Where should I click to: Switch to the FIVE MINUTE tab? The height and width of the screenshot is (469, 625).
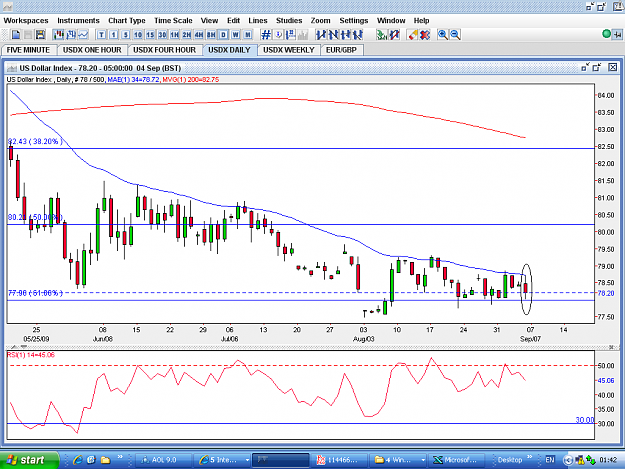(28, 50)
